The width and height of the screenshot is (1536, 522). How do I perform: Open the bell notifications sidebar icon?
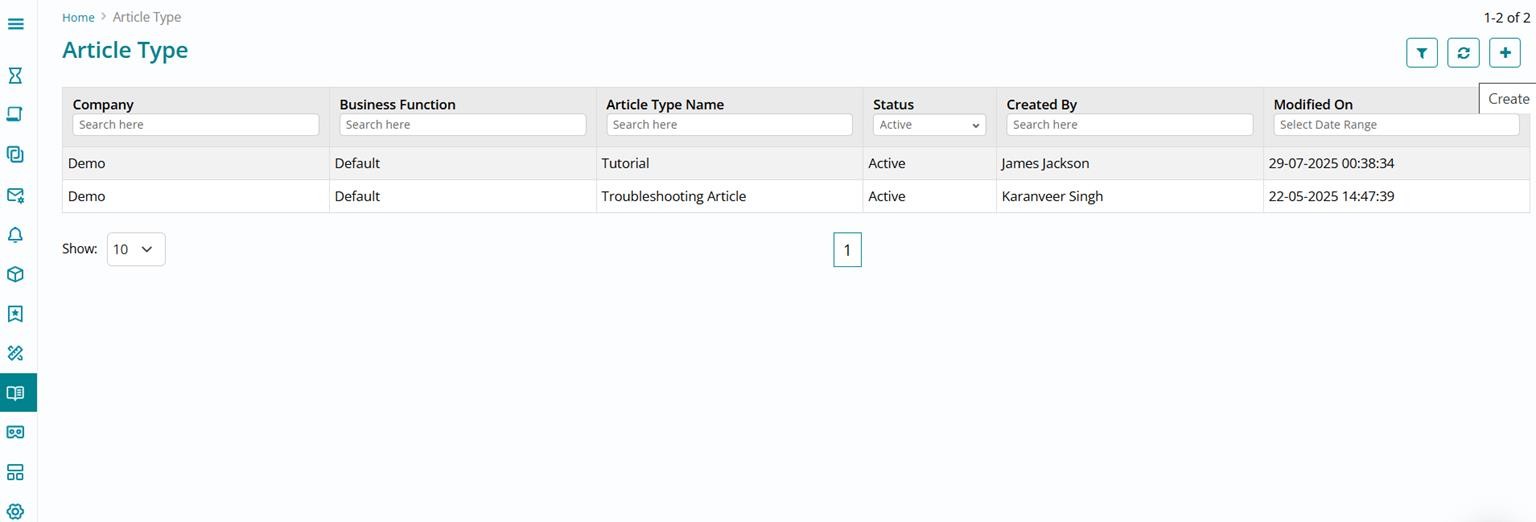15,235
